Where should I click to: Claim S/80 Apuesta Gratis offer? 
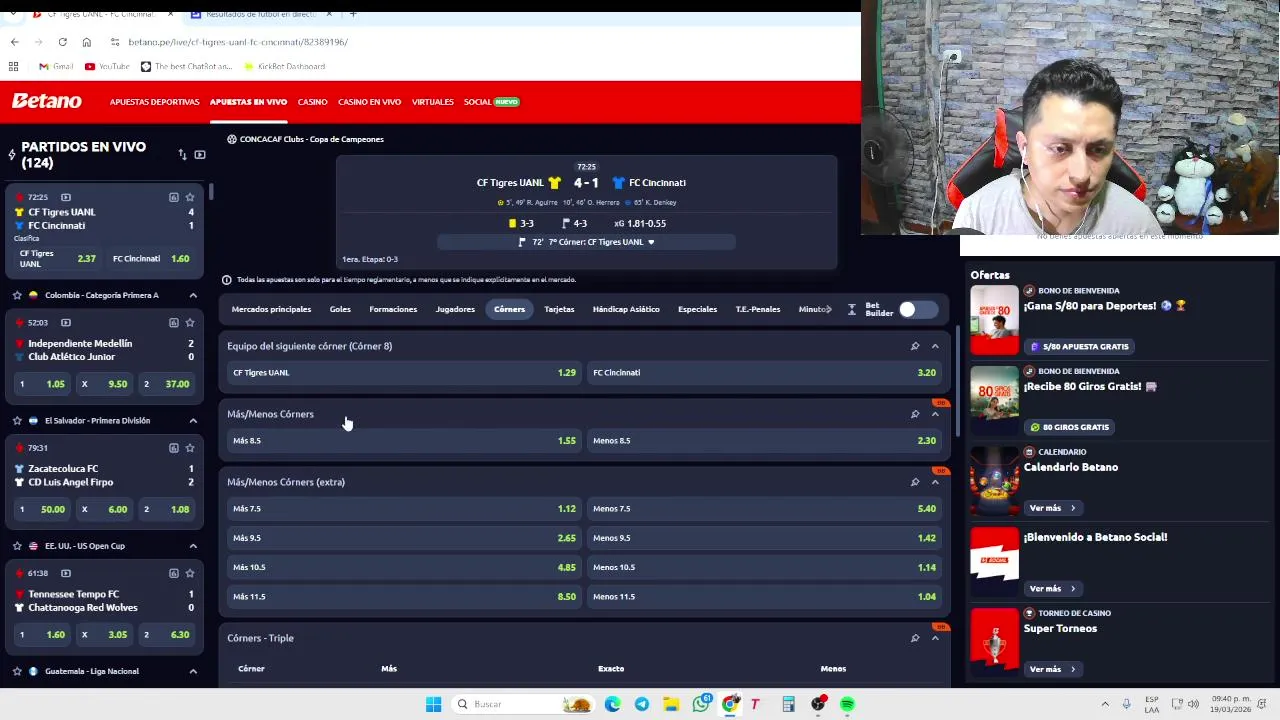pos(1079,347)
